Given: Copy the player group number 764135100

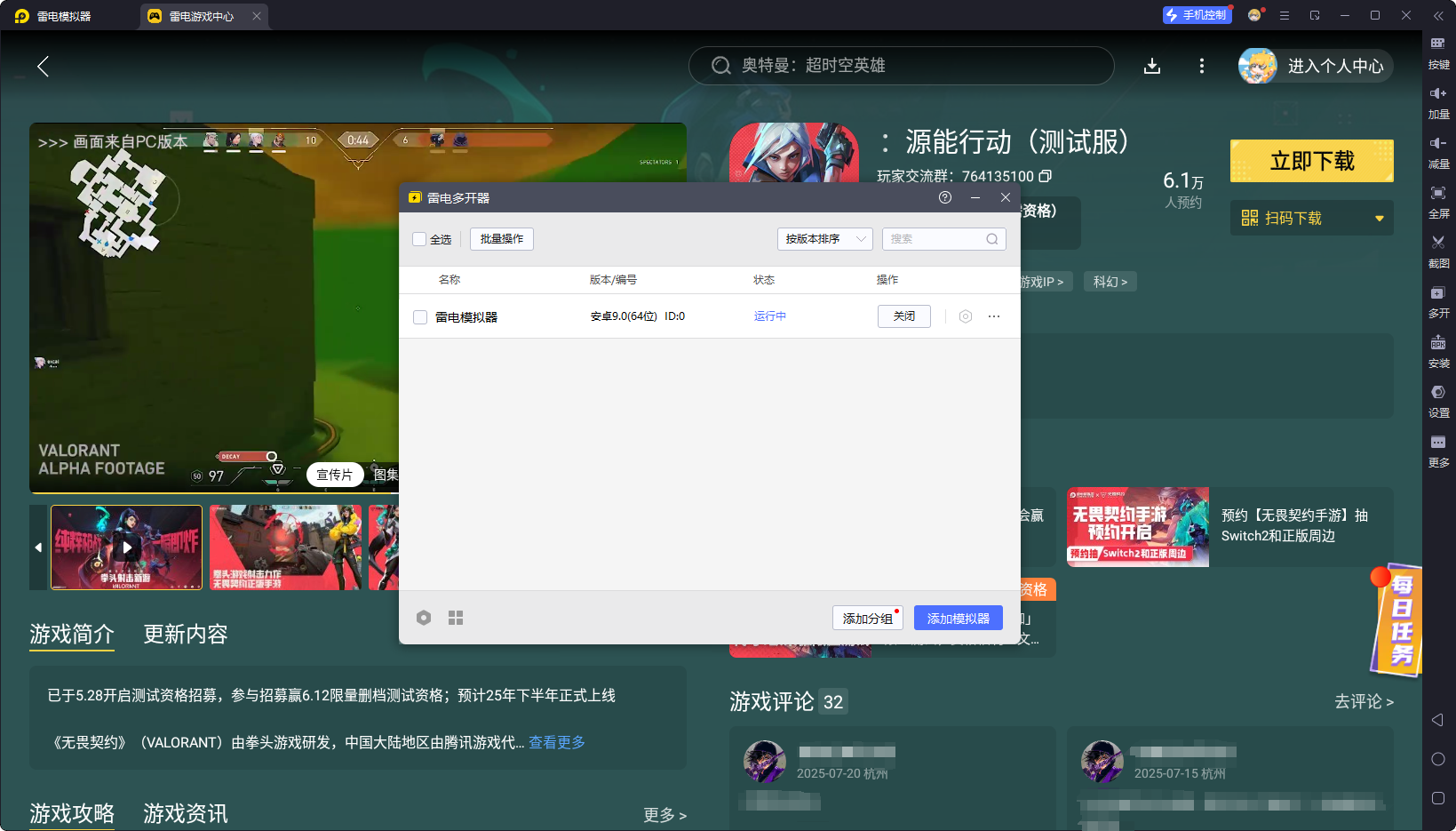Looking at the screenshot, I should (x=1046, y=176).
